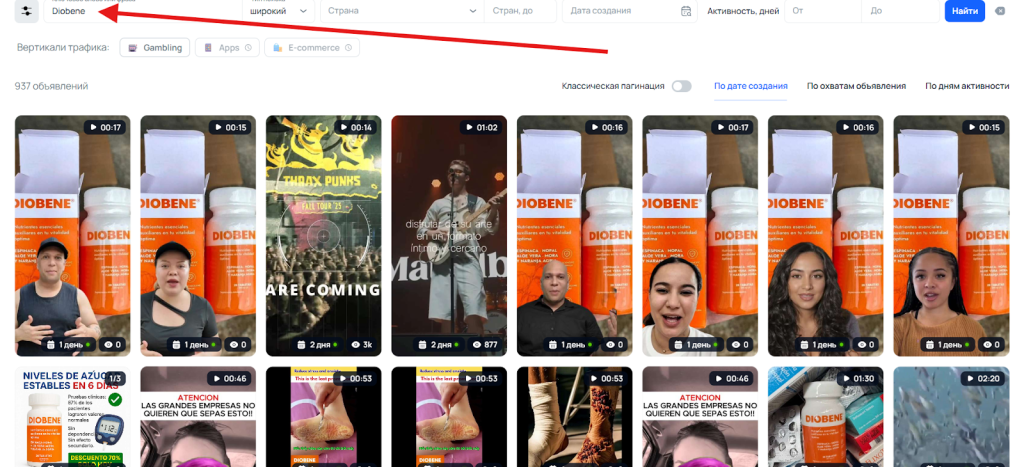Click the play badge showing 01:02 duration
This screenshot has width=1024, height=467.
point(481,127)
